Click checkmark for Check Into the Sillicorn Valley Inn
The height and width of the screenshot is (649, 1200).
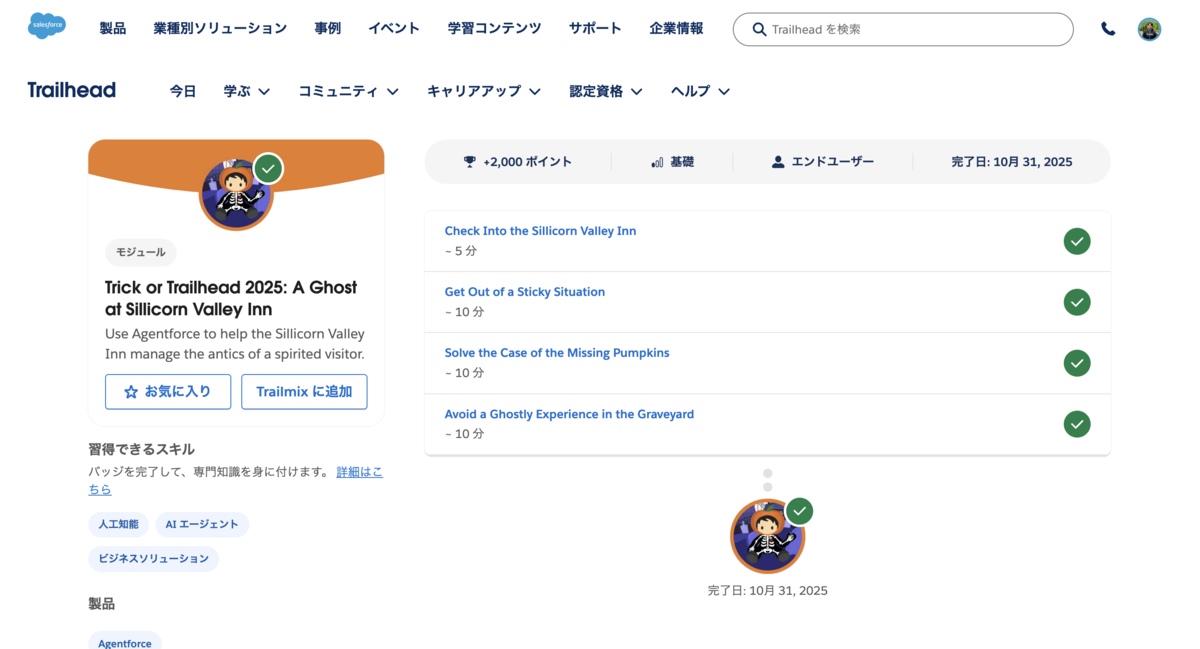pyautogui.click(x=1077, y=241)
